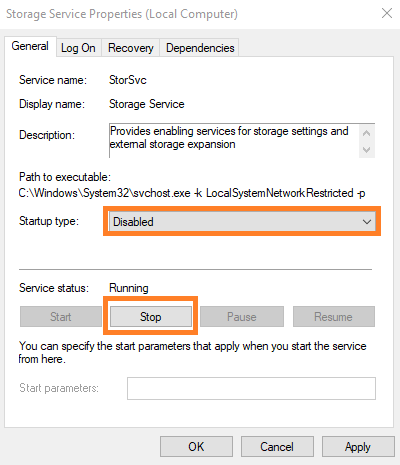Switch to the Recovery tab
The height and width of the screenshot is (465, 400).
(x=131, y=48)
